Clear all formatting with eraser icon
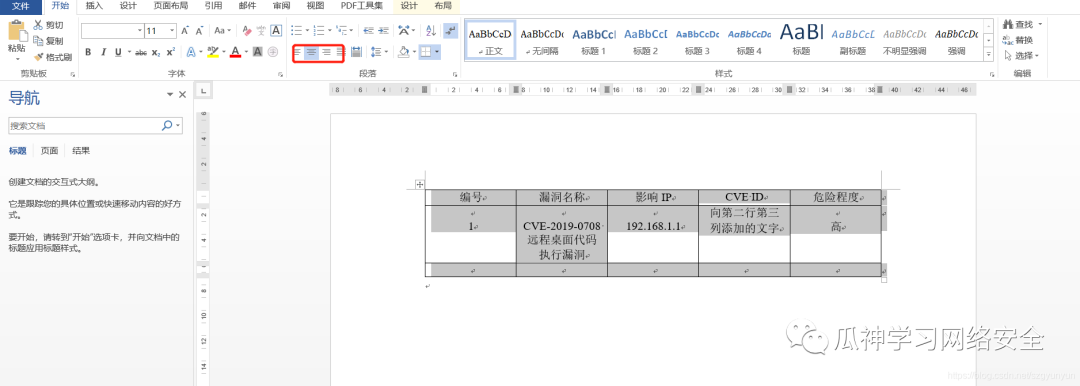This screenshot has width=1080, height=386. click(x=247, y=30)
